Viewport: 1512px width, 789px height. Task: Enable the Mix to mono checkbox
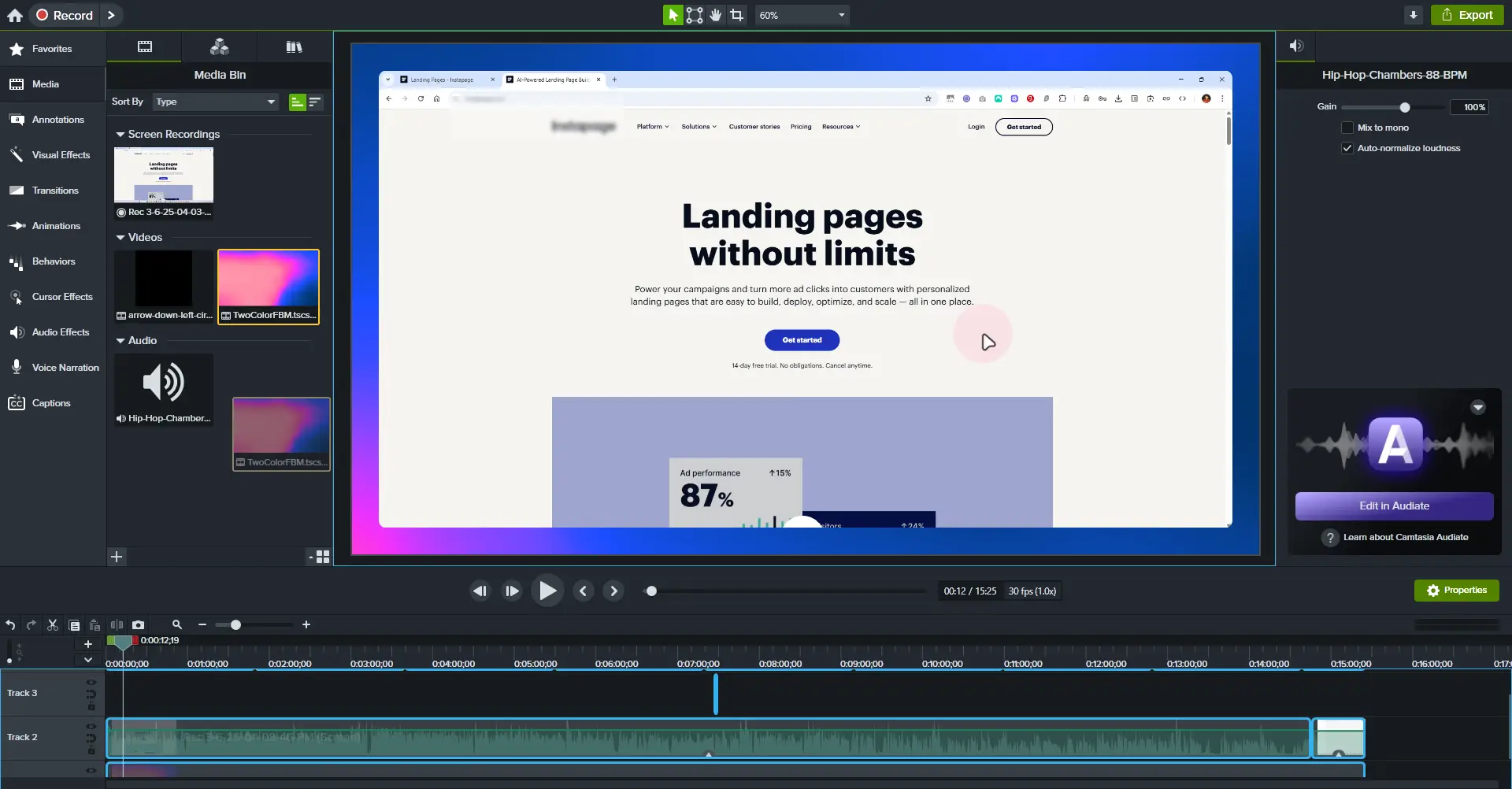[x=1347, y=128]
